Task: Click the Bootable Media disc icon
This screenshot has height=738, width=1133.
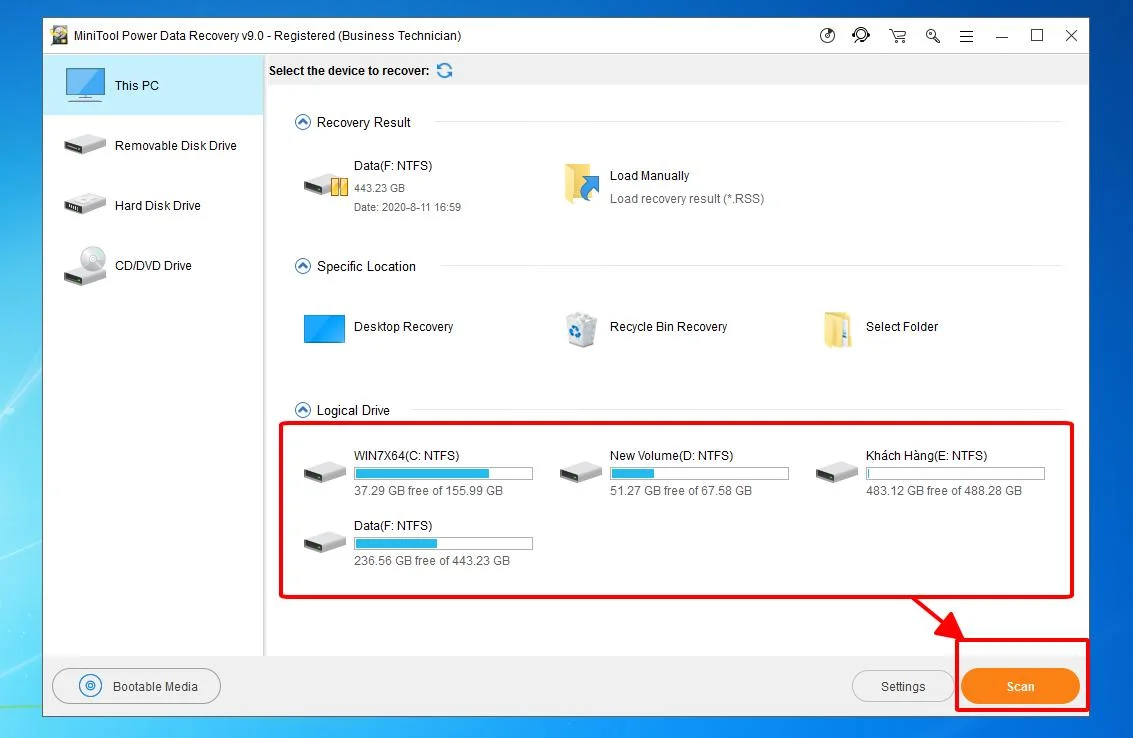Action: (x=90, y=686)
